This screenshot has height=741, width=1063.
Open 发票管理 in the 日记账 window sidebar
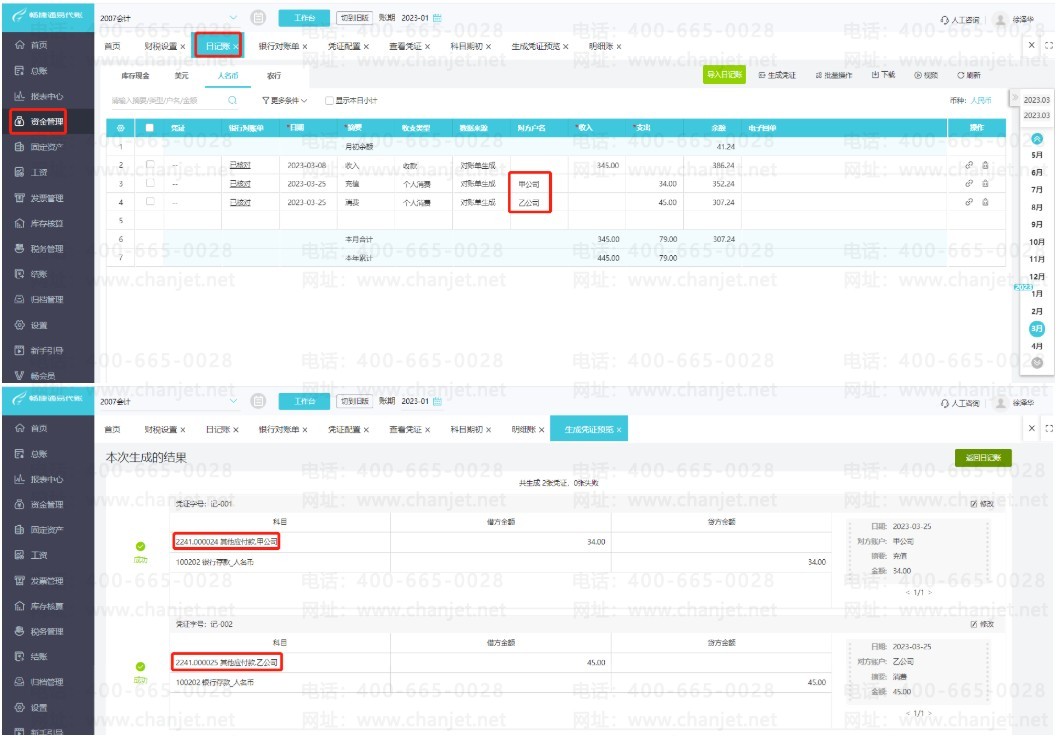point(39,198)
